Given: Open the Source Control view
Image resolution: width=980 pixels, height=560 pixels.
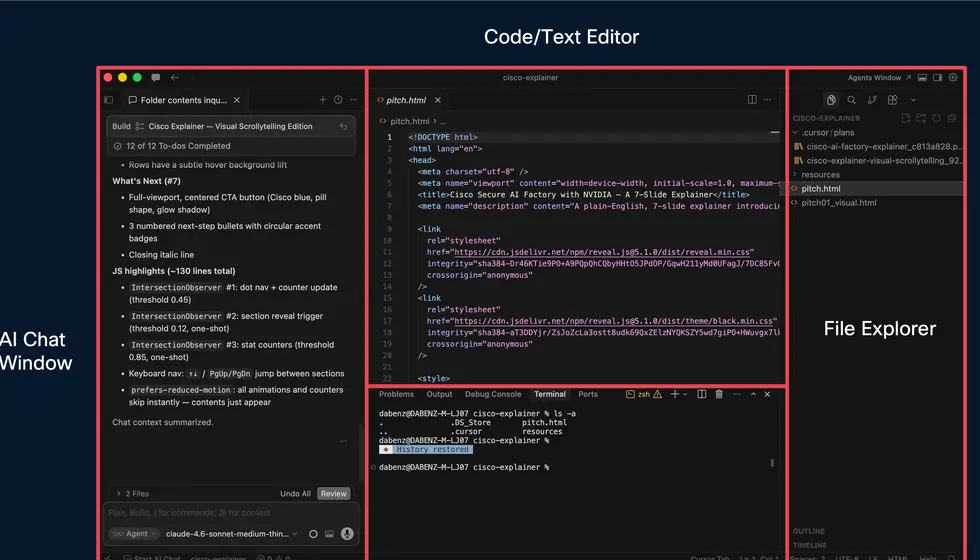Looking at the screenshot, I should tap(872, 100).
